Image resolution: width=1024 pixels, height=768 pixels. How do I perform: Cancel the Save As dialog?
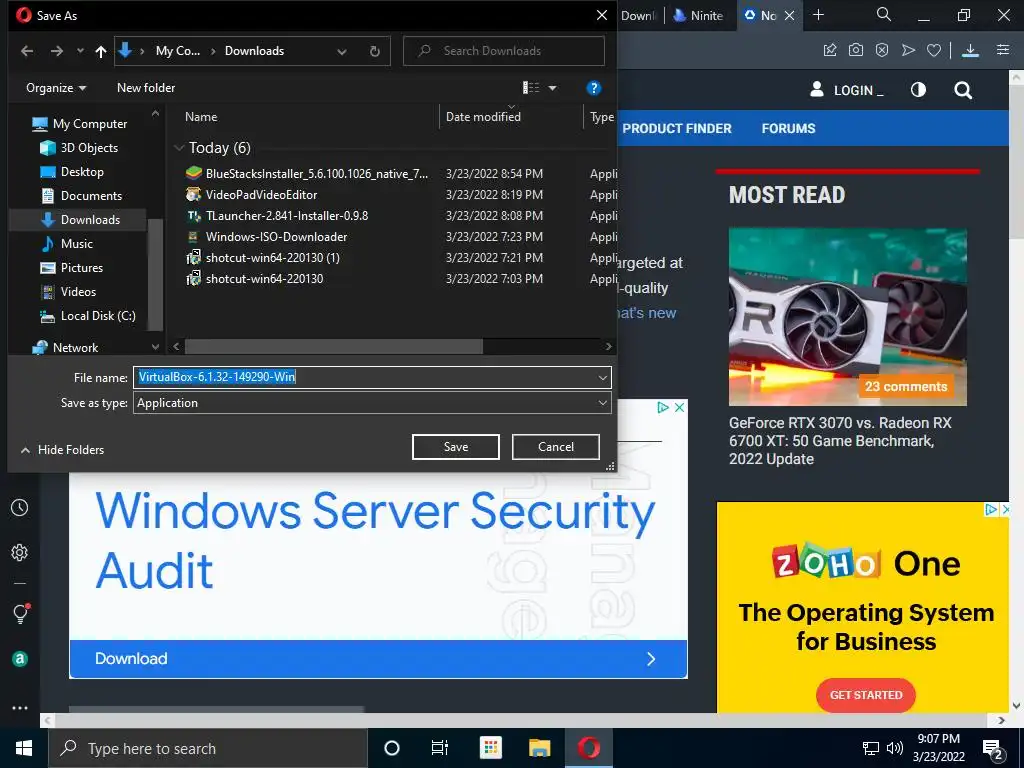click(555, 447)
